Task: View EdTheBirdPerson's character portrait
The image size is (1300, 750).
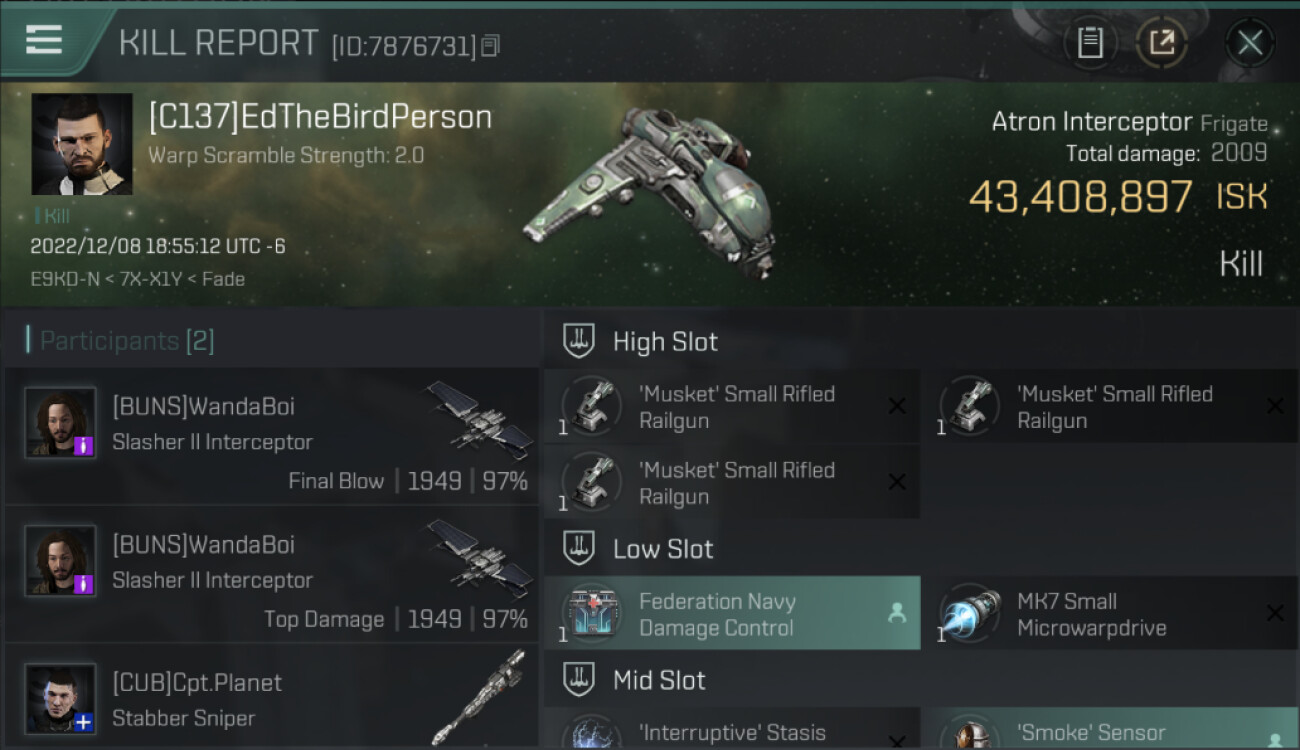Action: (82, 144)
